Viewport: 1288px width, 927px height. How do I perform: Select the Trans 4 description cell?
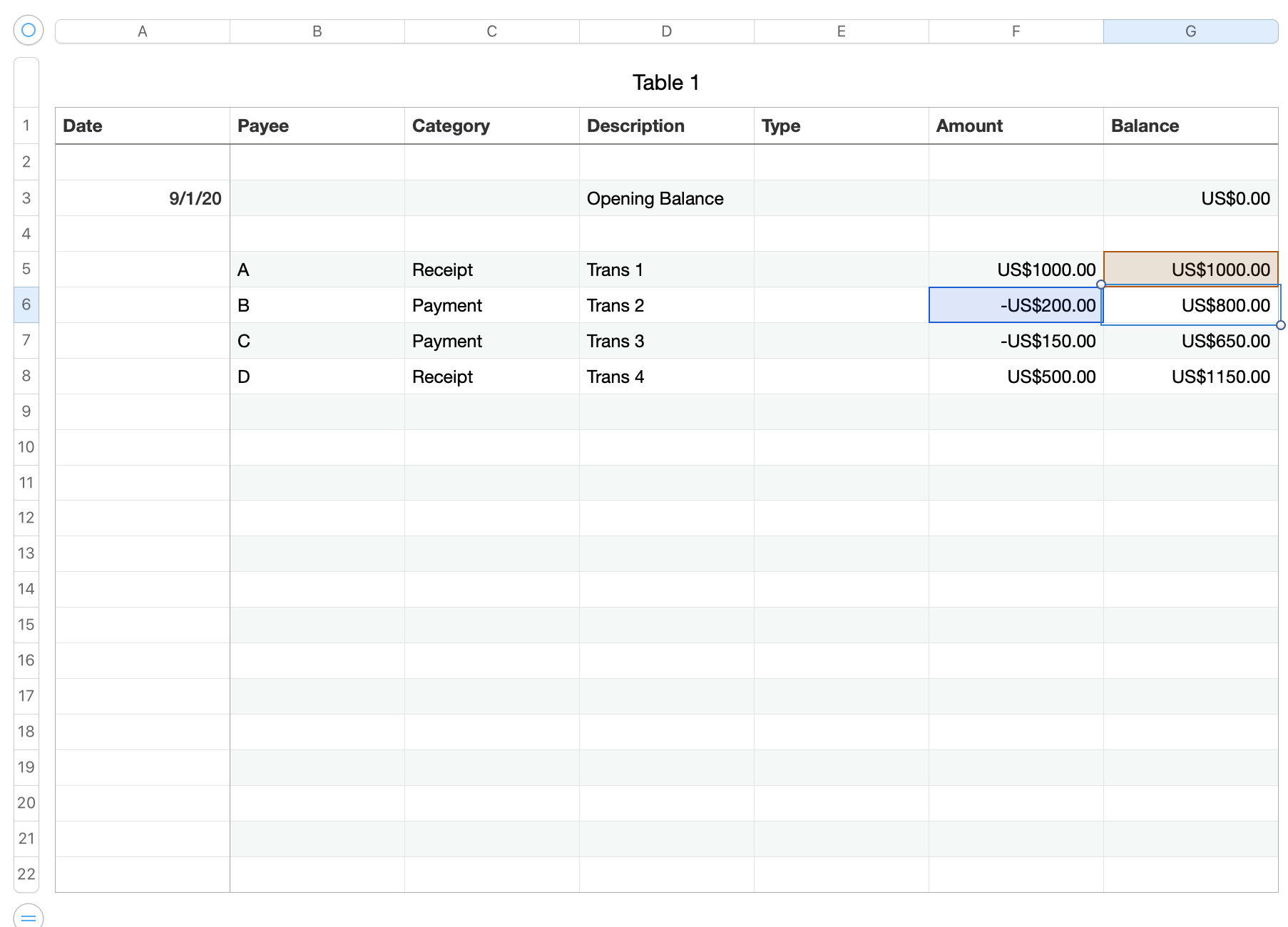[667, 377]
